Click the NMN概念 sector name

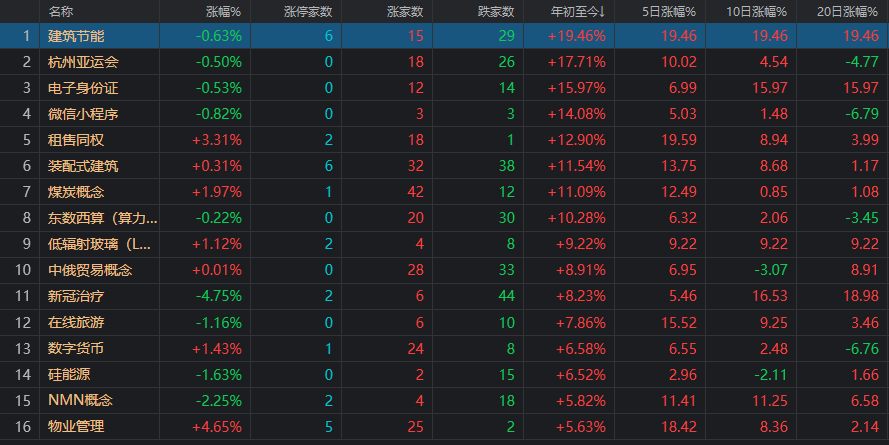coord(81,400)
